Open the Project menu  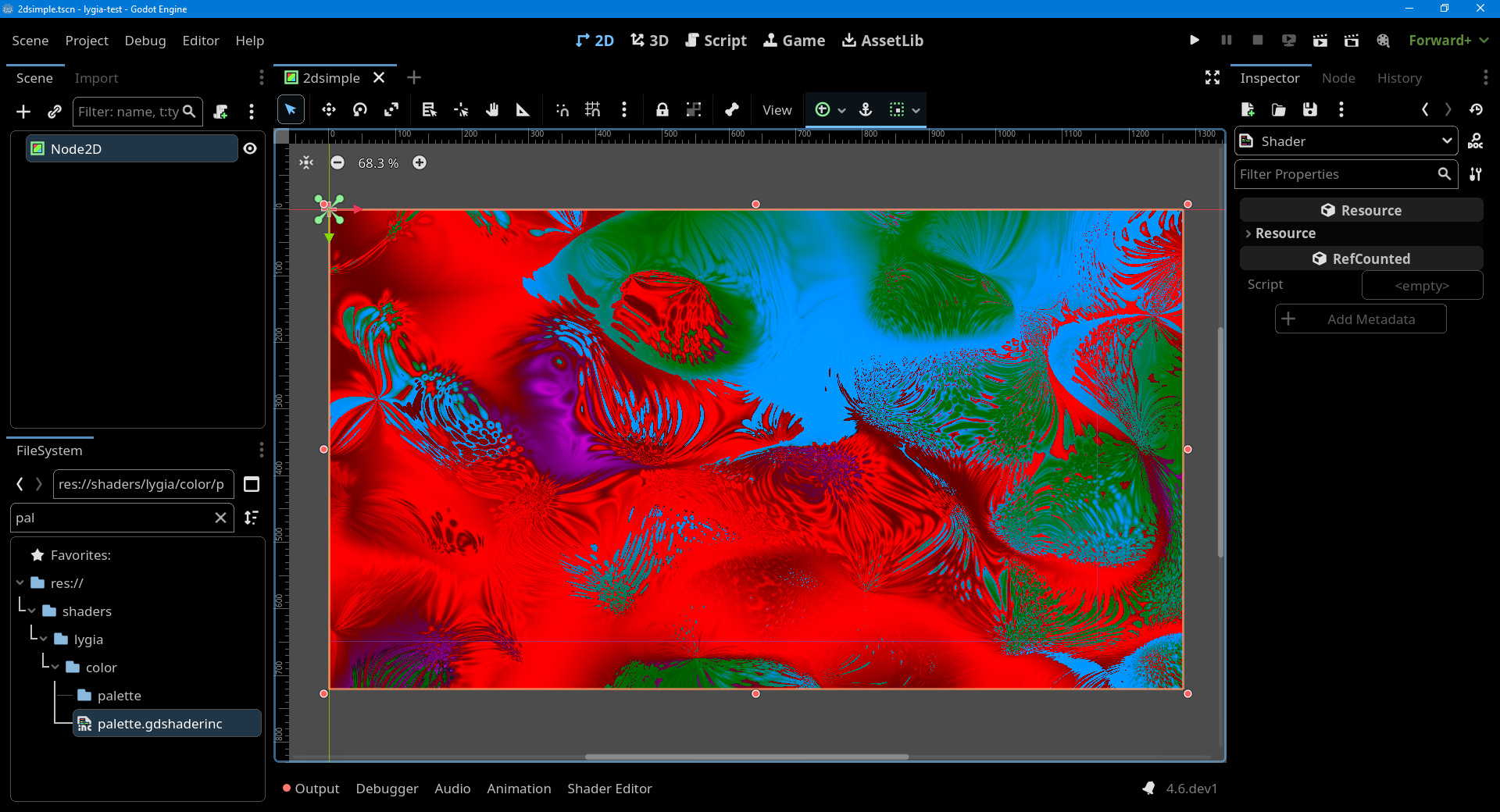pyautogui.click(x=87, y=41)
